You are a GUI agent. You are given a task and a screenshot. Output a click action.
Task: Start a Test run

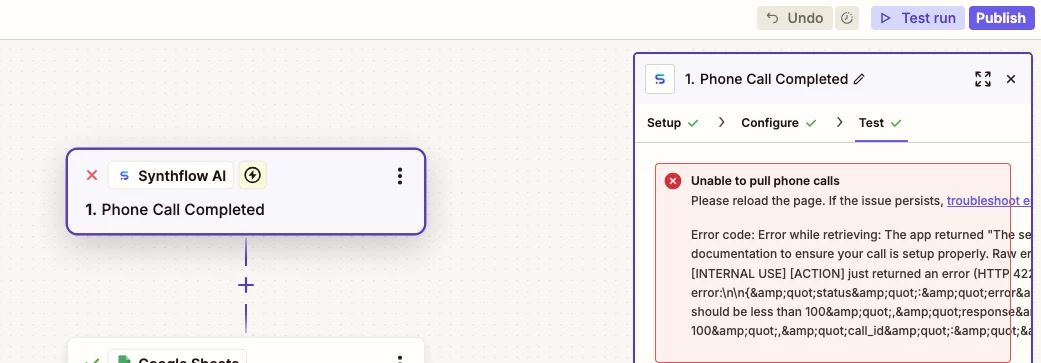[918, 19]
